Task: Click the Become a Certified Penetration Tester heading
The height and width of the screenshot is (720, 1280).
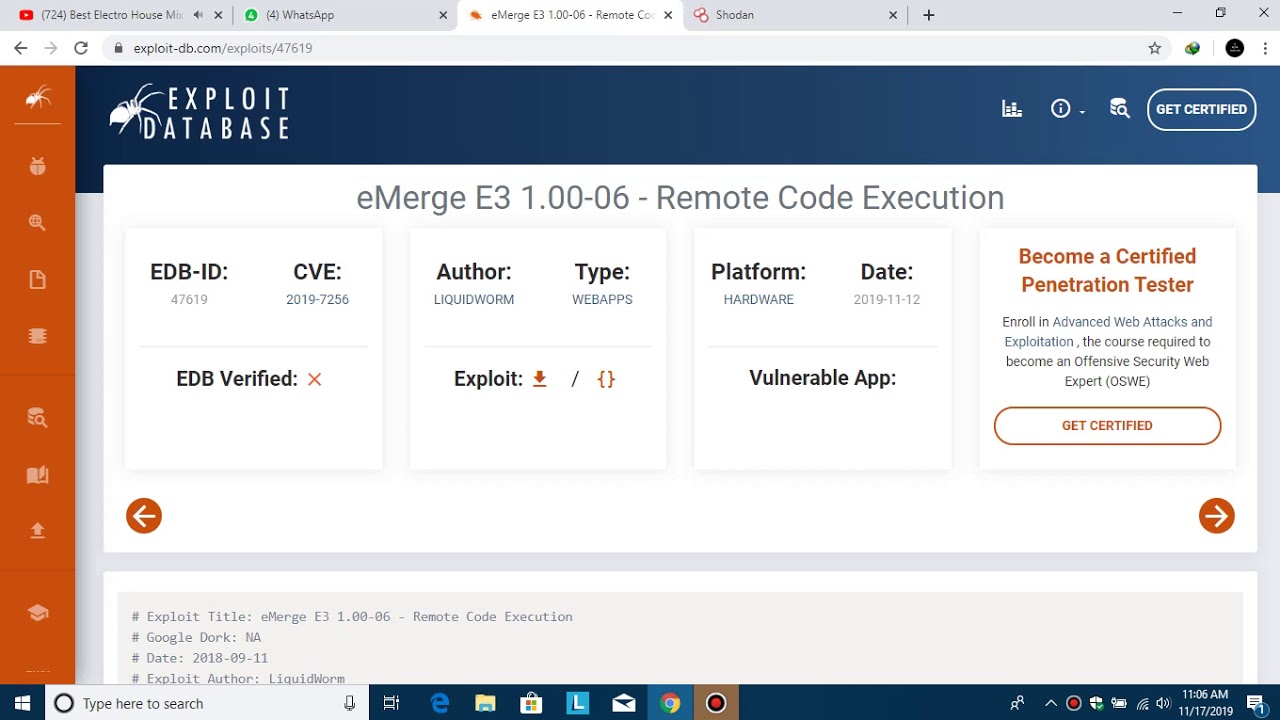Action: pyautogui.click(x=1107, y=270)
